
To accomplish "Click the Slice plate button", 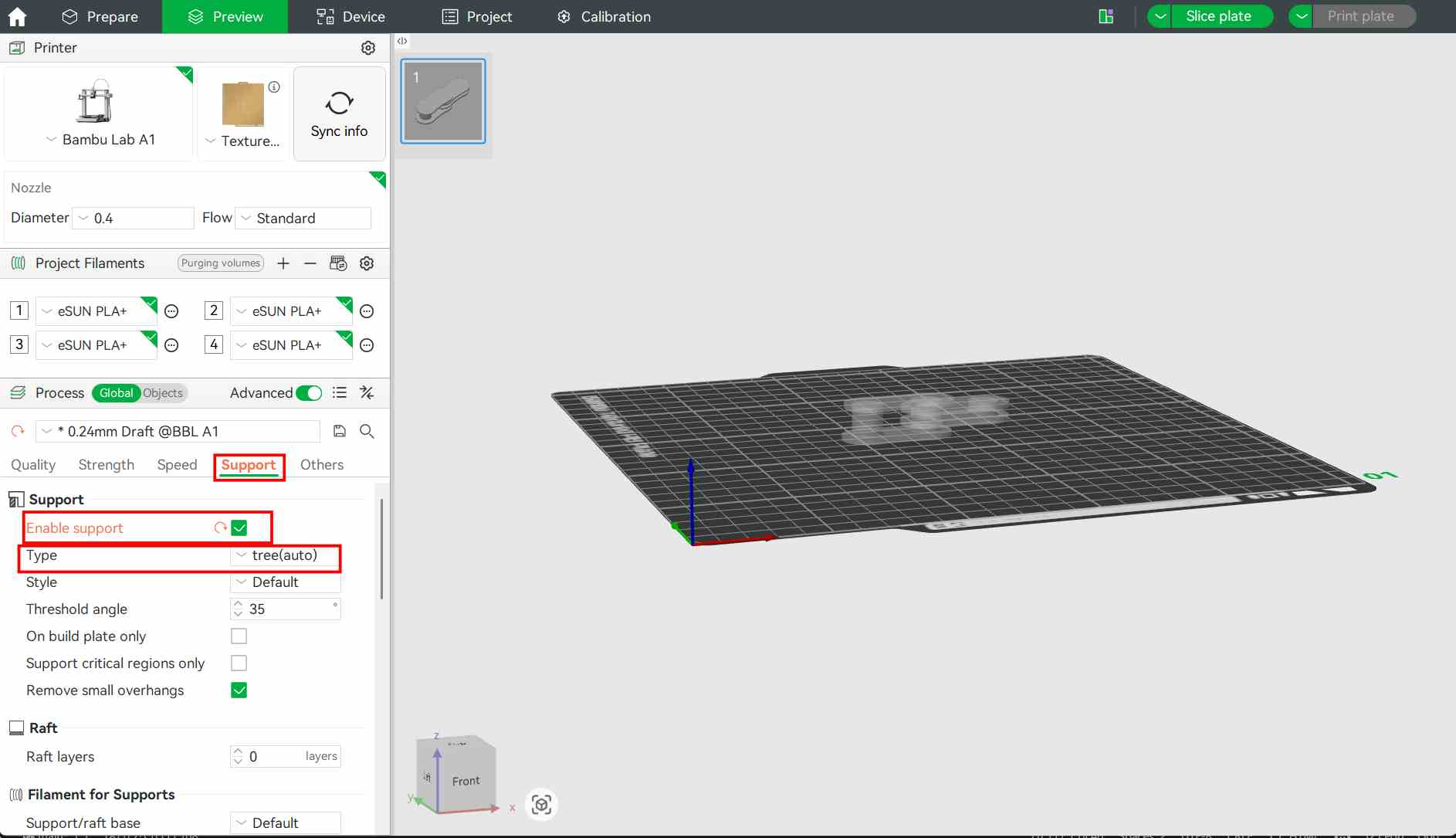I will (1217, 16).
